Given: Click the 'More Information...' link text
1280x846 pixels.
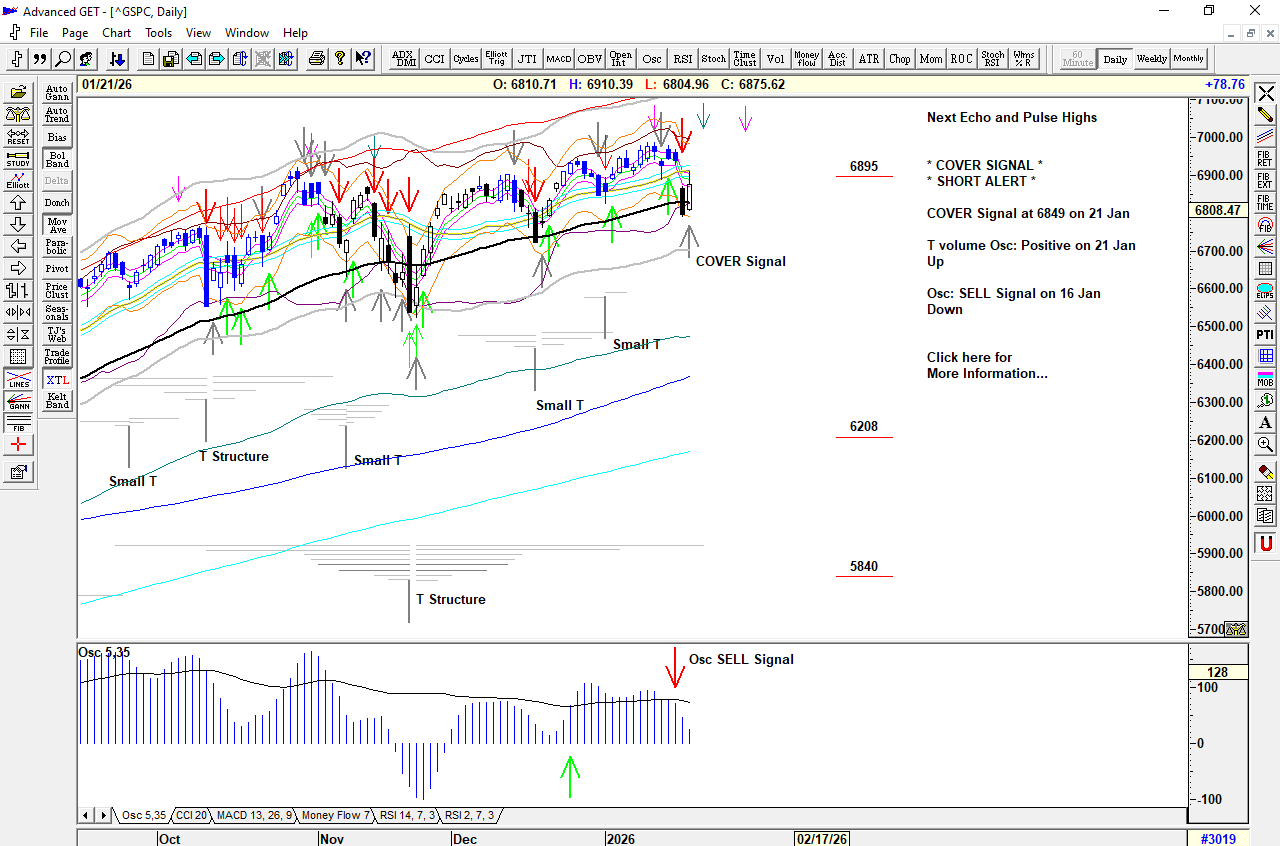Looking at the screenshot, I should click(x=987, y=373).
